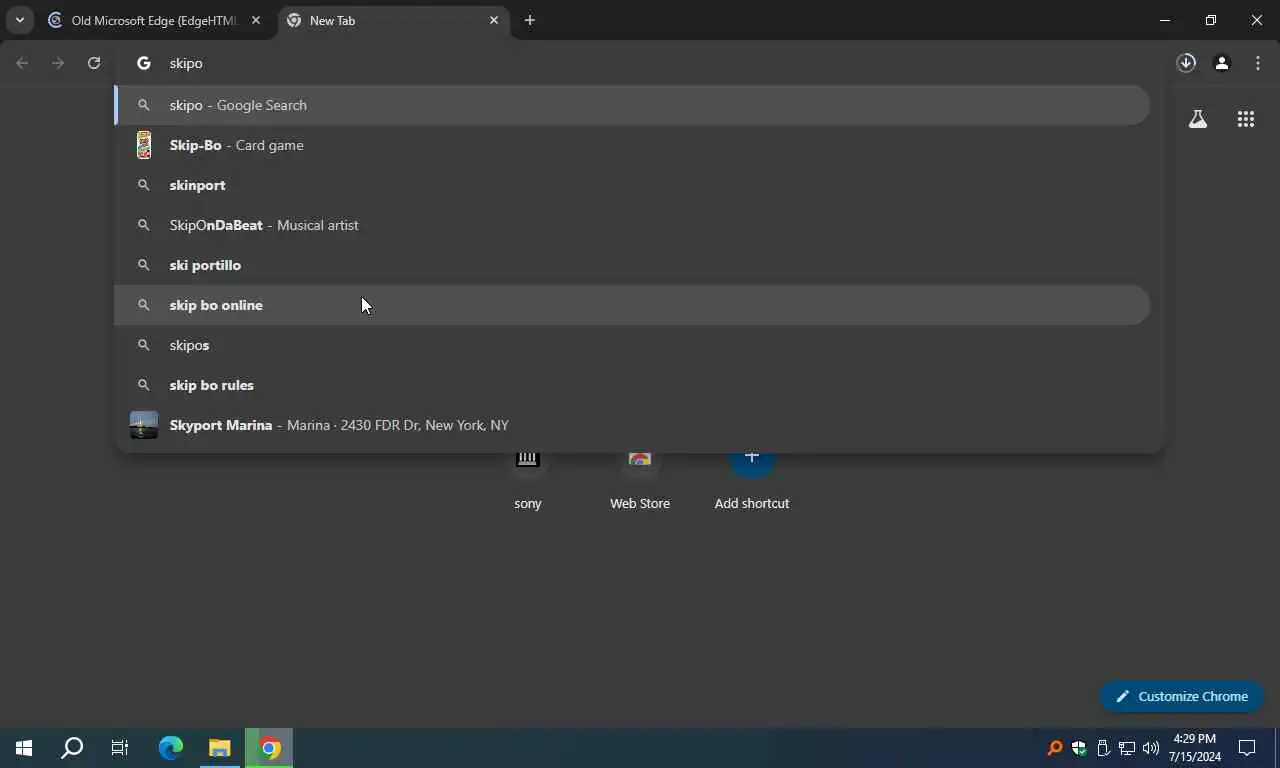
Task: Choose ski portillo suggestion
Action: [x=632, y=265]
